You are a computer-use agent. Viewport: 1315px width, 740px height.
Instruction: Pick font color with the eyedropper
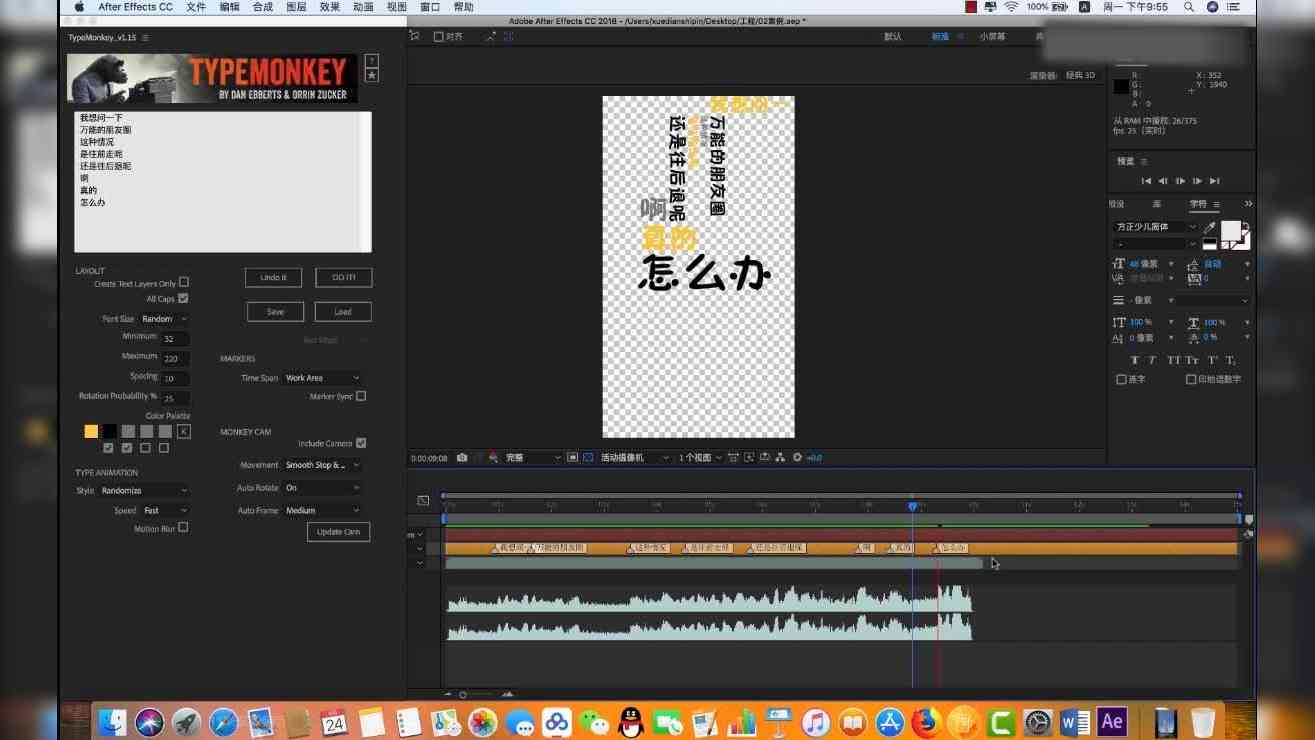pos(1210,228)
